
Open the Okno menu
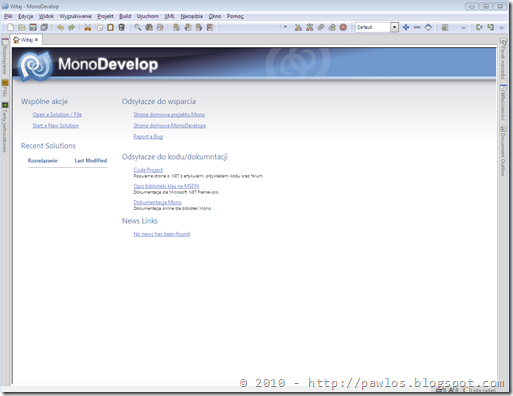215,16
